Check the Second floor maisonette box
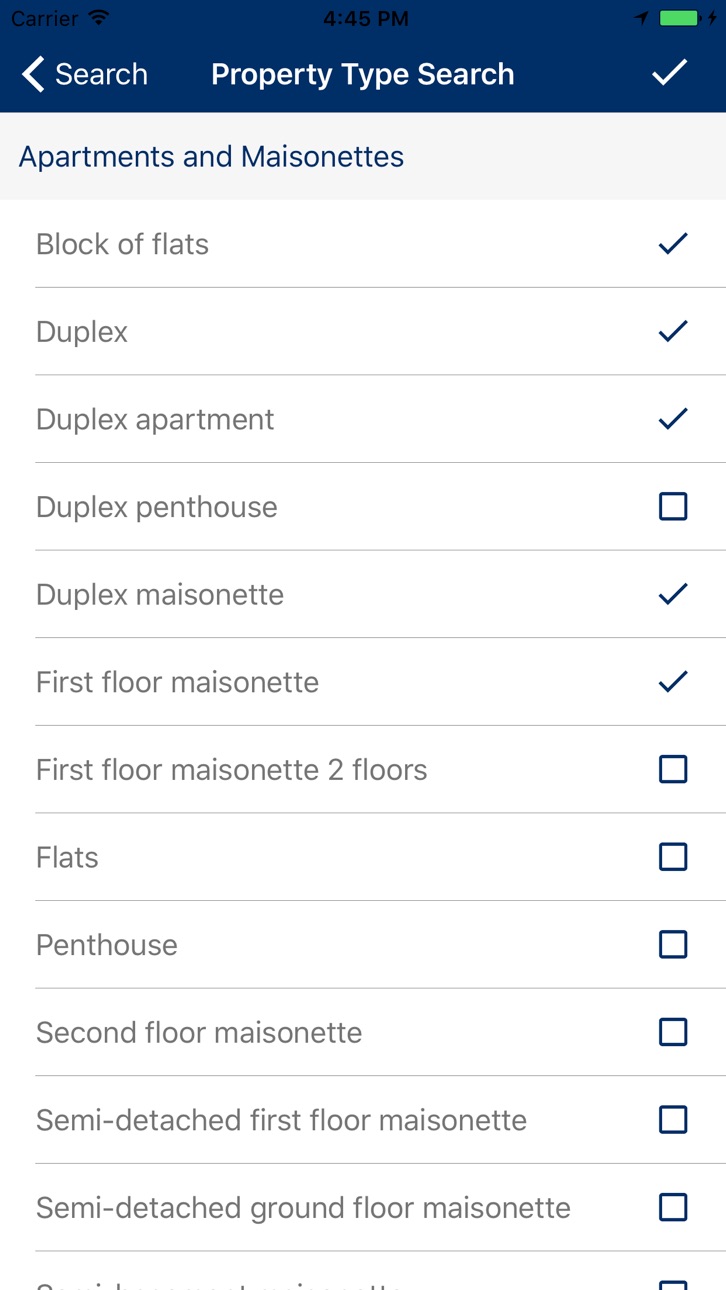Image resolution: width=726 pixels, height=1290 pixels. (673, 1032)
